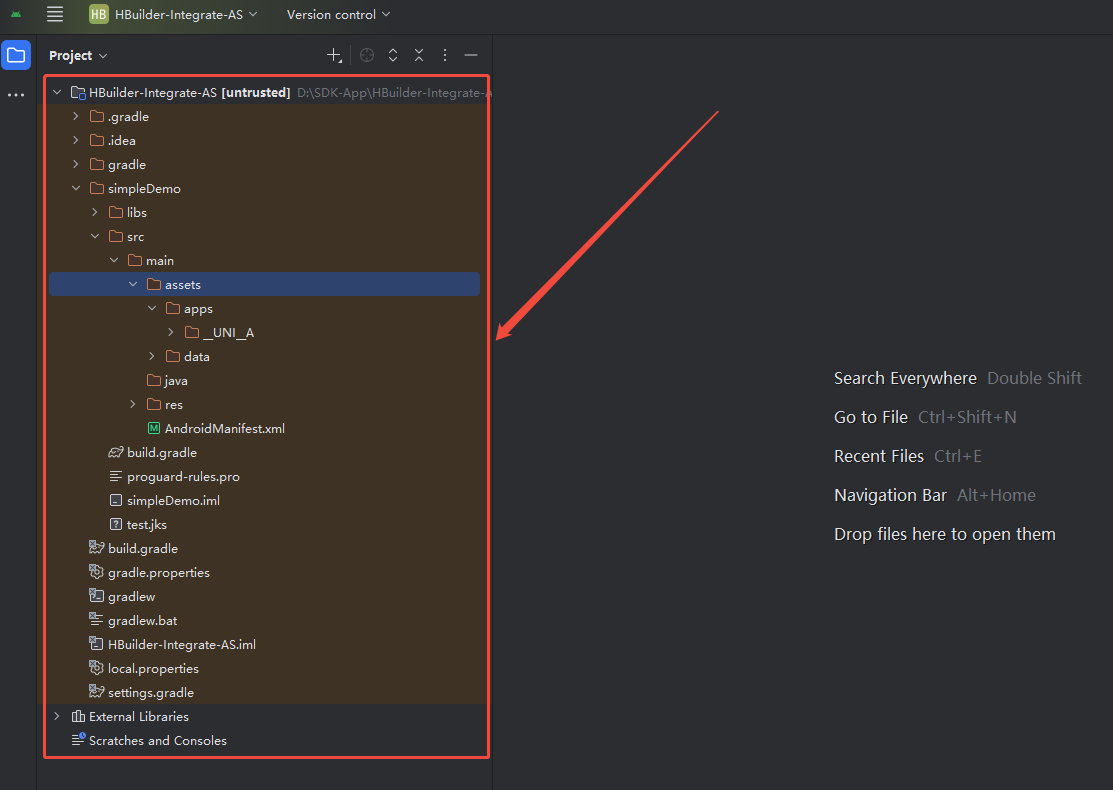Open More tool windows ellipsis
The width and height of the screenshot is (1113, 790).
pyautogui.click(x=16, y=95)
